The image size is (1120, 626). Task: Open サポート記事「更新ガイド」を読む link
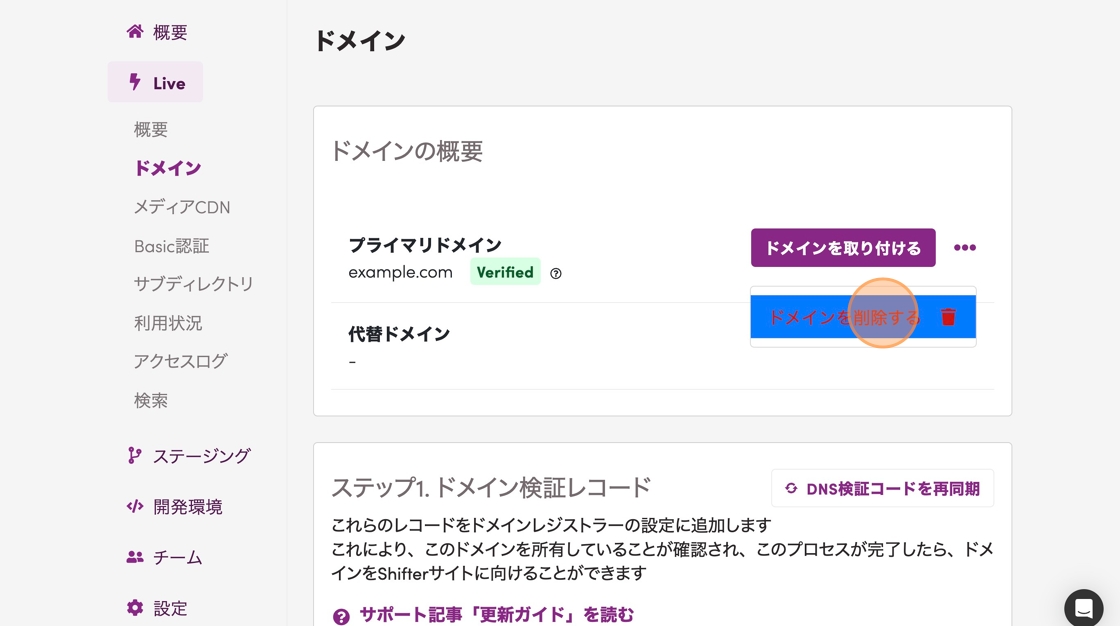496,615
